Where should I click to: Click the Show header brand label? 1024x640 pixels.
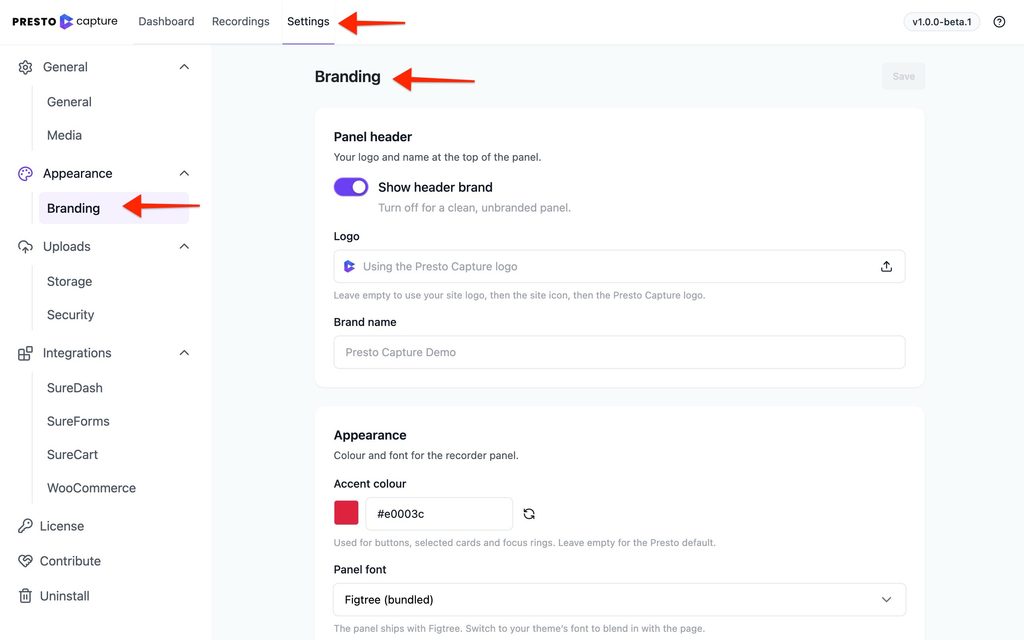click(435, 187)
